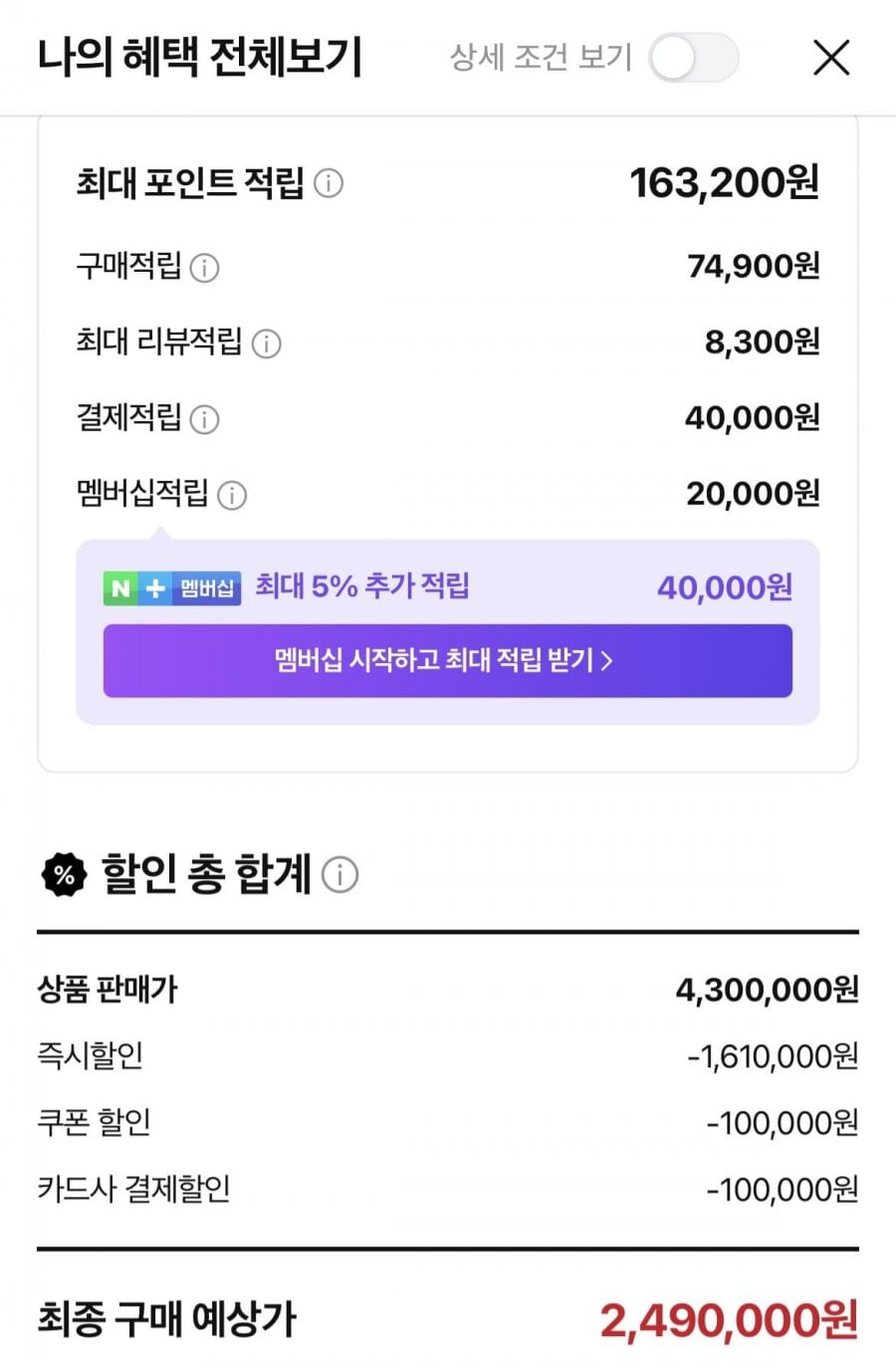This screenshot has height=1366, width=896.
Task: View 멤버십적립 info tooltip icon
Action: (x=232, y=495)
